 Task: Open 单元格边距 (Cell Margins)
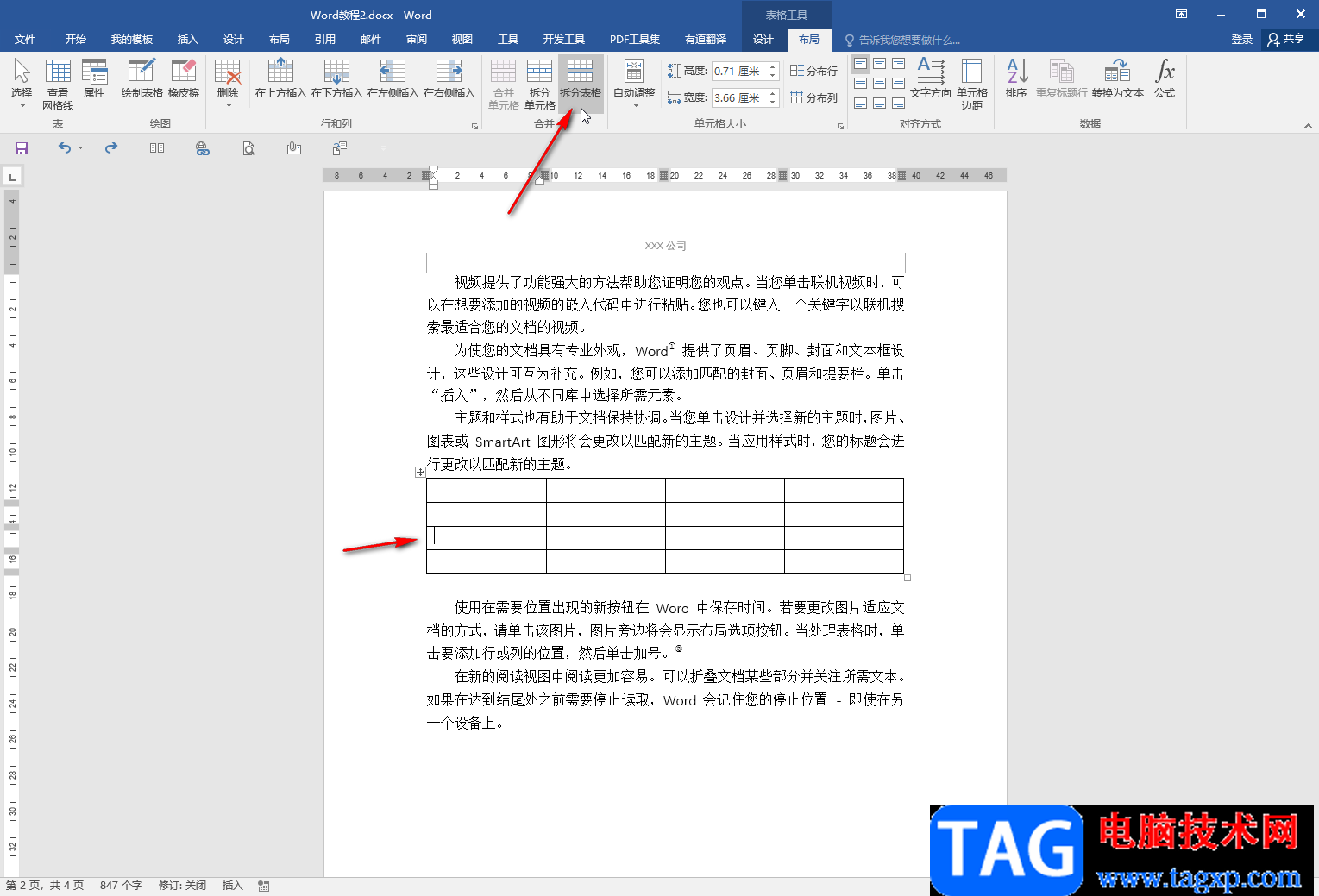click(972, 84)
